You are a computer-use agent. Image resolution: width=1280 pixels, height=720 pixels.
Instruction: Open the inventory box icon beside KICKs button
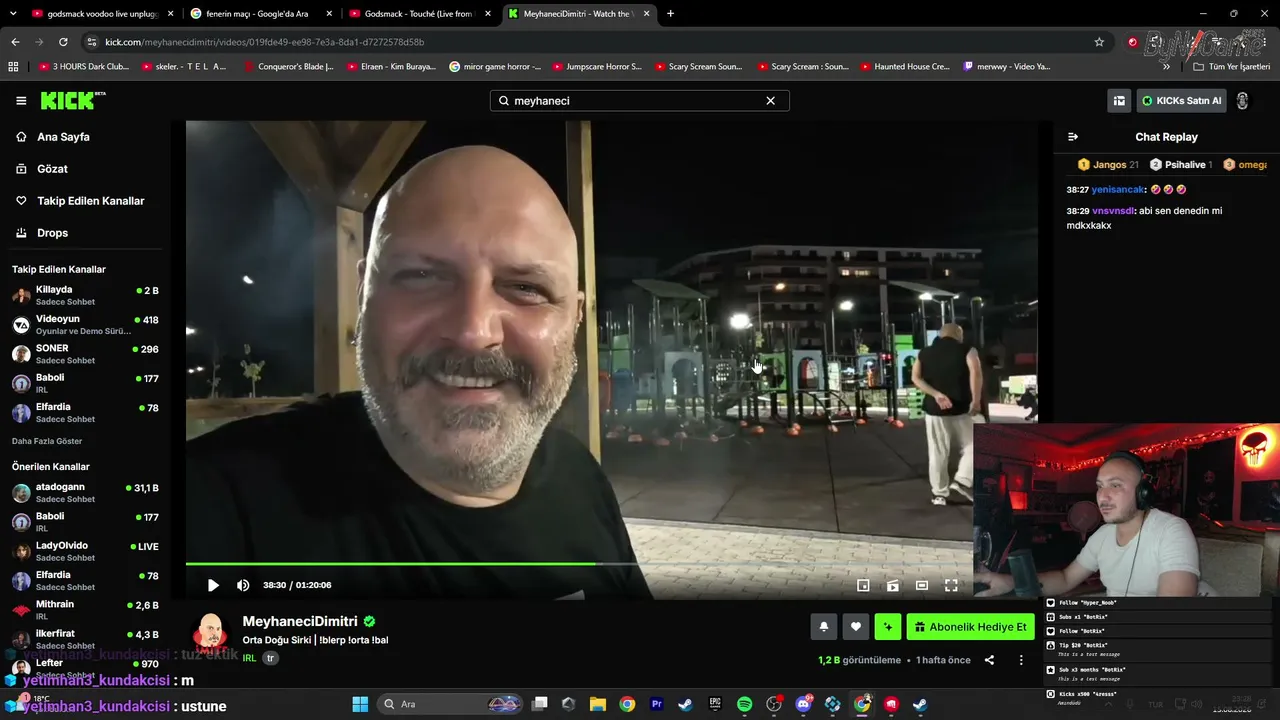coord(1119,101)
